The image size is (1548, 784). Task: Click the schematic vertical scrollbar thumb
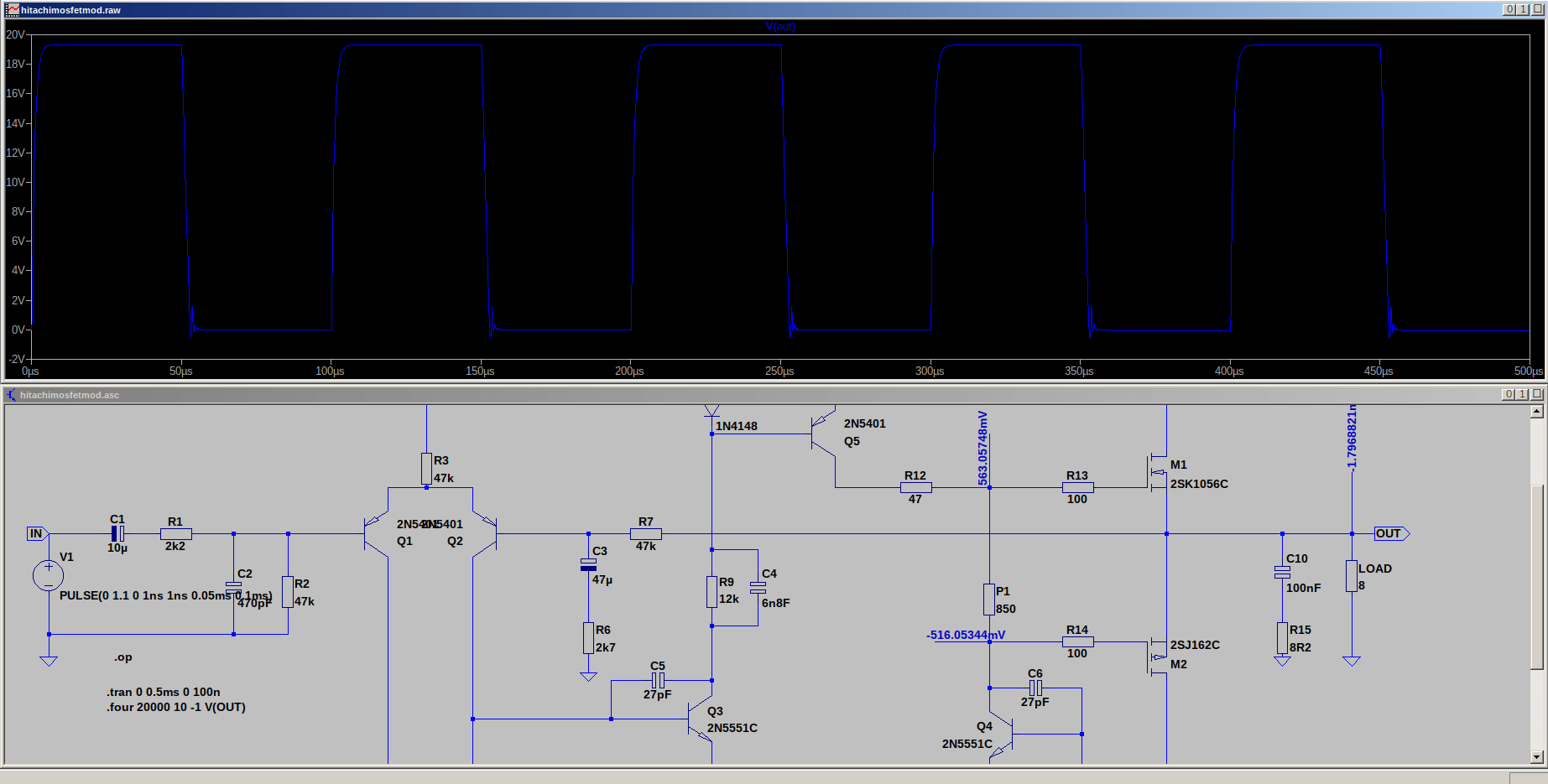pyautogui.click(x=1537, y=577)
